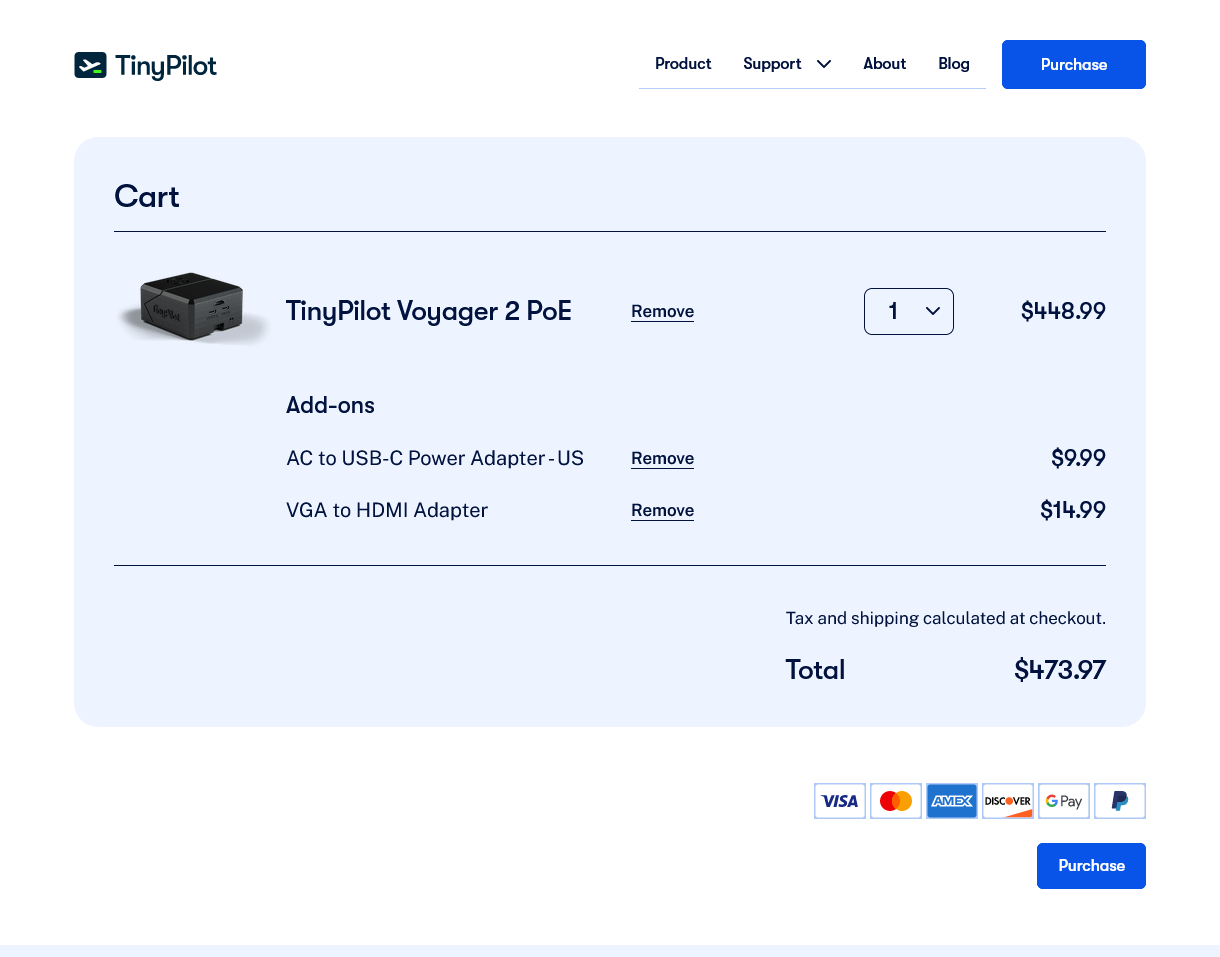1220x957 pixels.
Task: Click the $14.99 add-on price
Action: click(1073, 510)
